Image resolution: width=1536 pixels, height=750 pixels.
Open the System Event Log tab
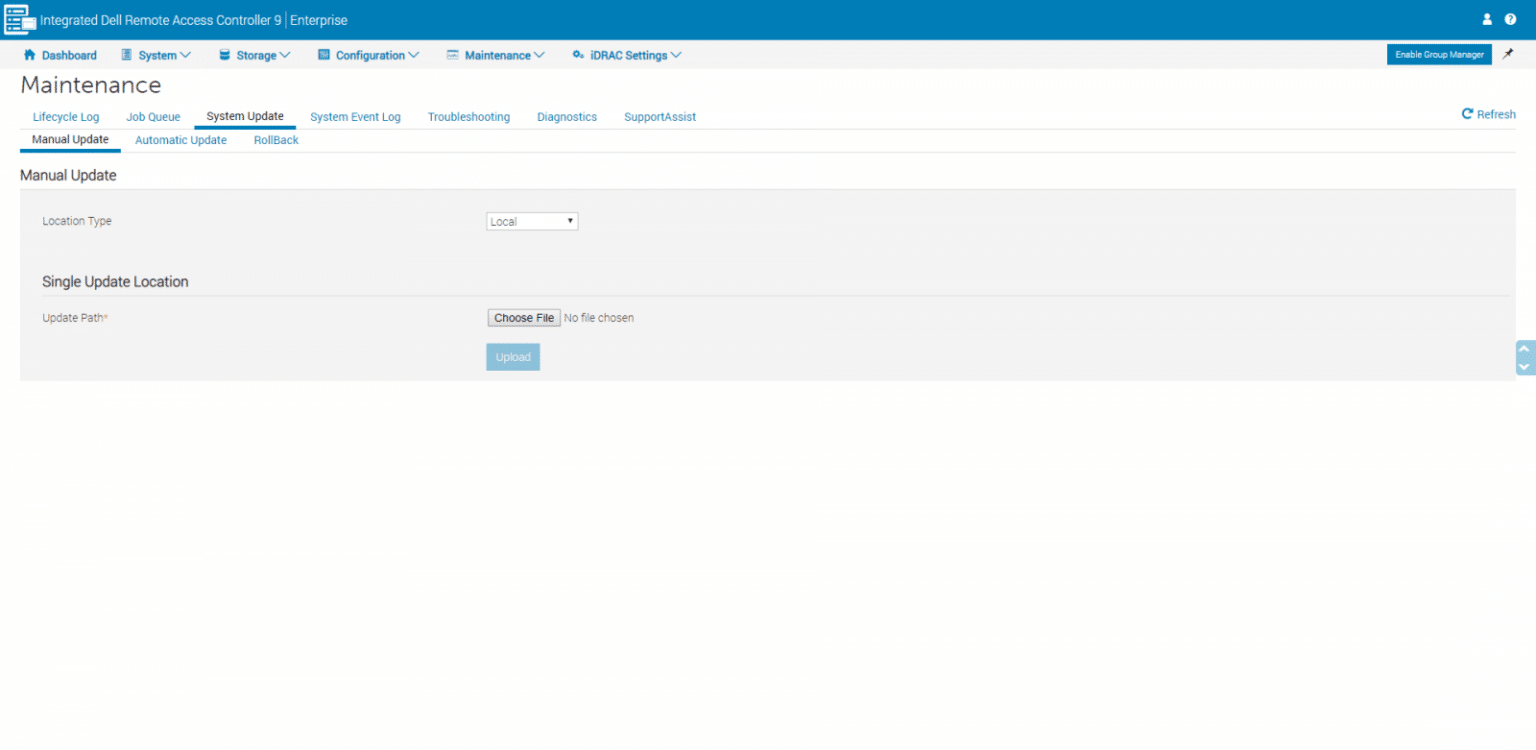pos(355,117)
